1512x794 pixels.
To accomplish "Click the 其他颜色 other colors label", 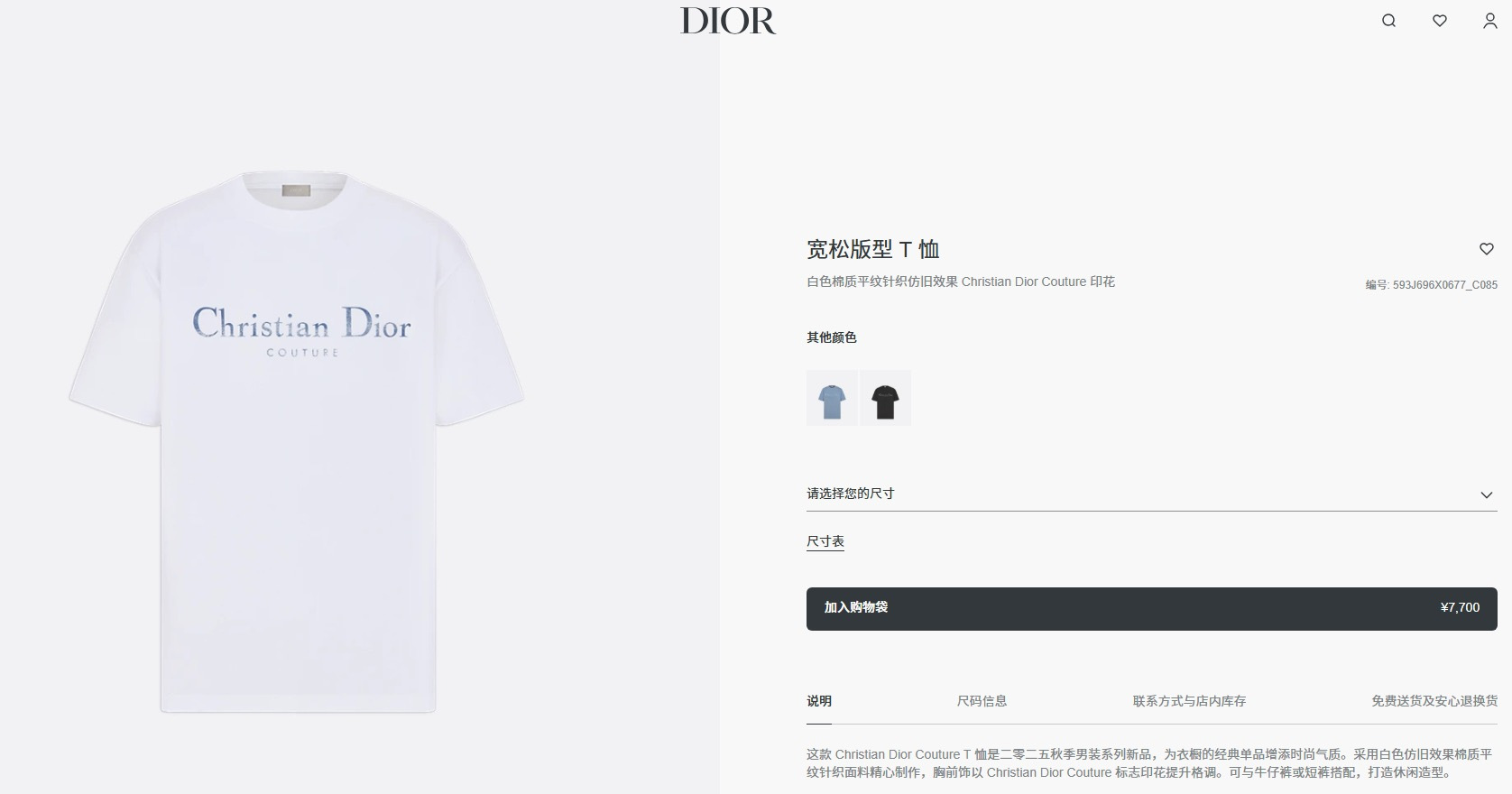I will click(x=832, y=337).
